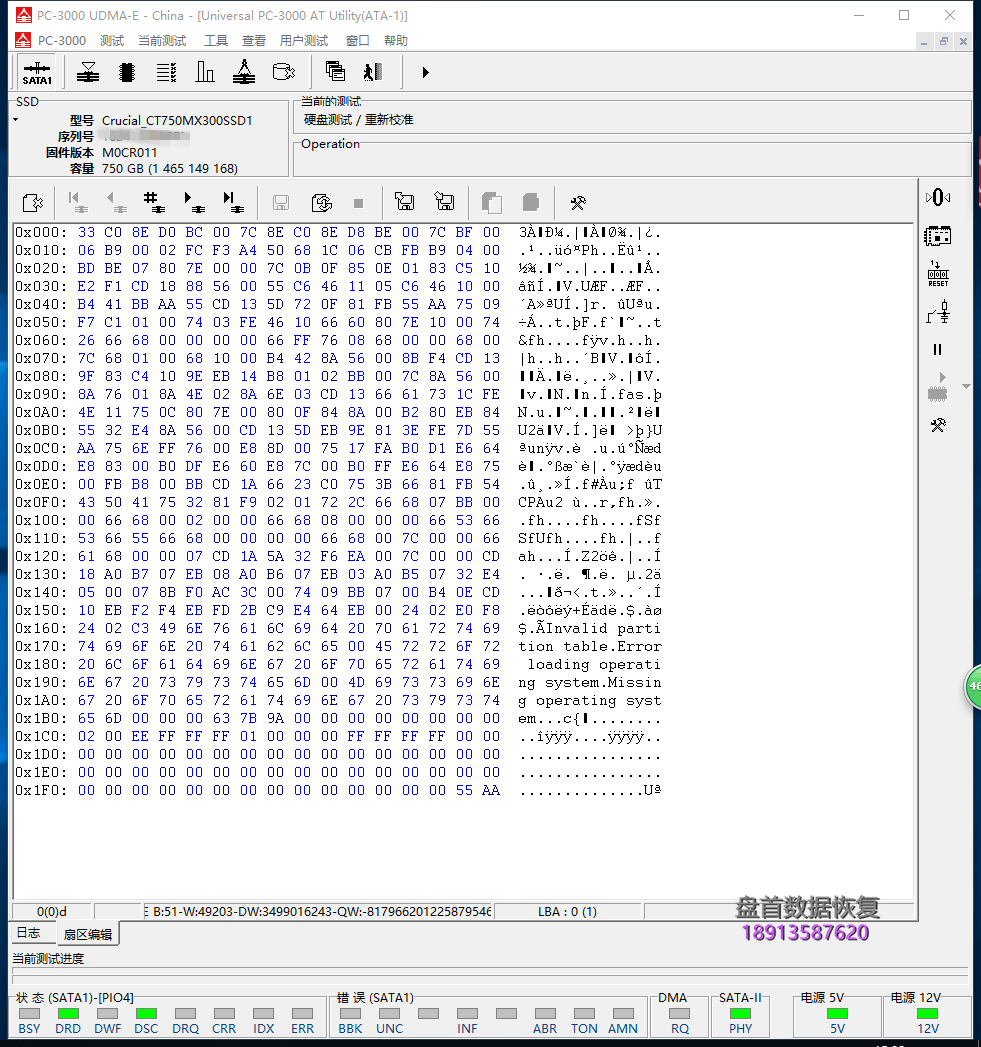The width and height of the screenshot is (981, 1047).
Task: Click the 0x000 offset row label
Action: 41,232
